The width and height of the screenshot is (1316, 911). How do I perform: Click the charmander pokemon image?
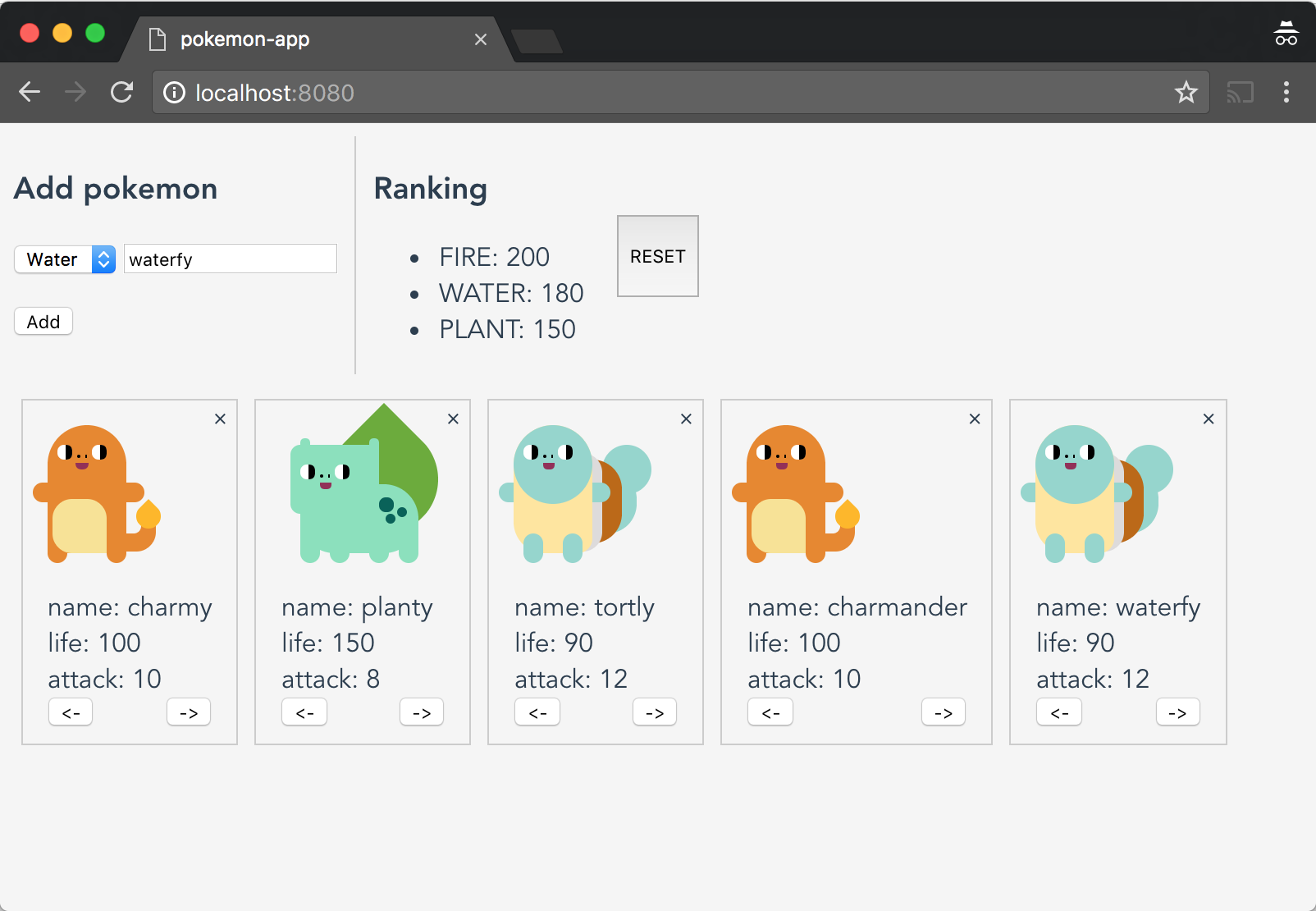click(x=796, y=494)
